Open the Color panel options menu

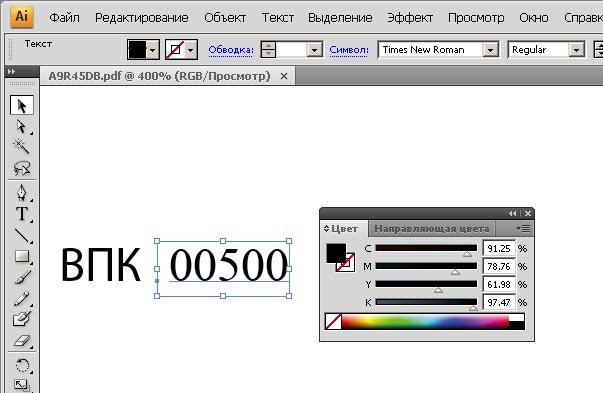pos(523,228)
